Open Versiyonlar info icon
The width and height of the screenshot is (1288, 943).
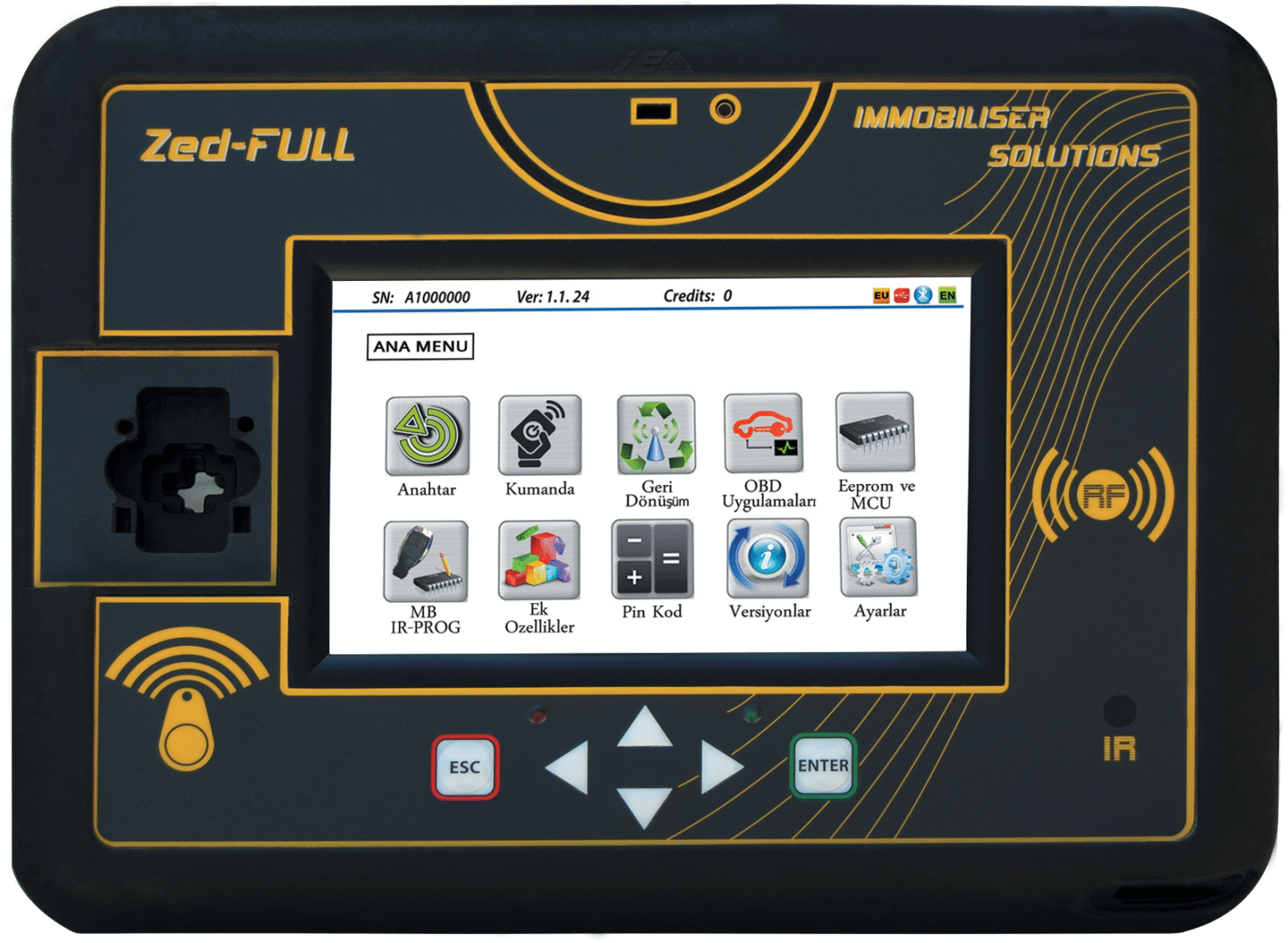767,558
